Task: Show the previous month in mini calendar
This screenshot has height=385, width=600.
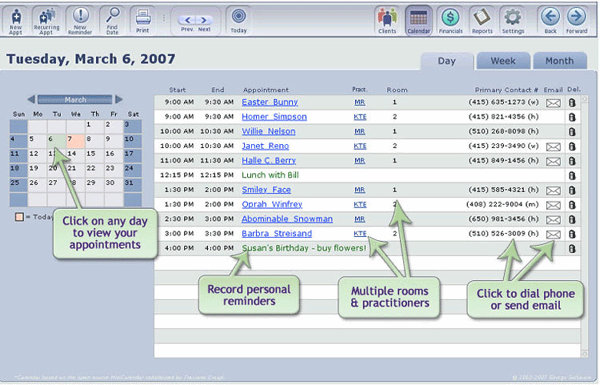Action: [x=31, y=100]
